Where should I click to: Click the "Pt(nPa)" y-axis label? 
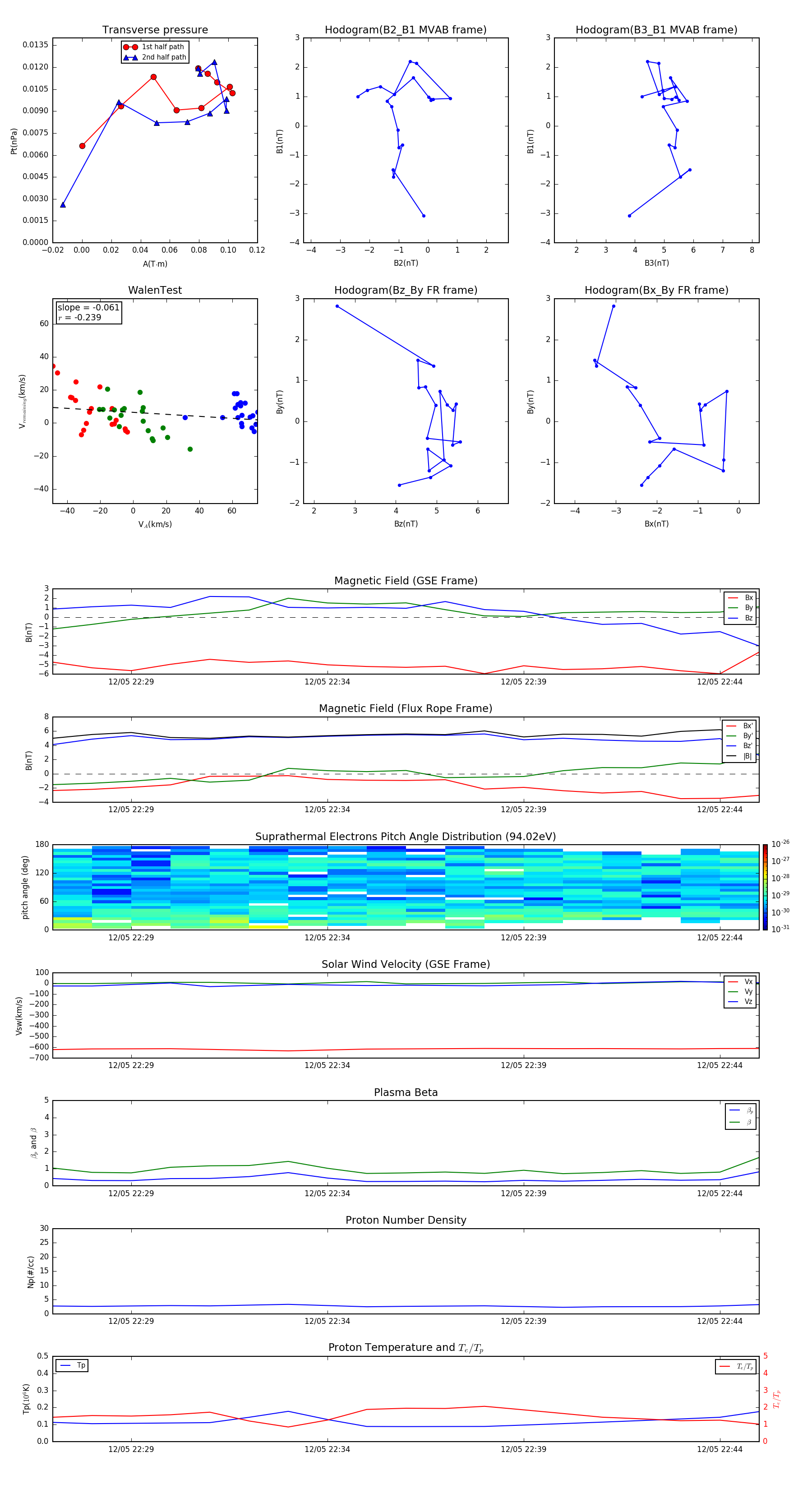click(14, 141)
